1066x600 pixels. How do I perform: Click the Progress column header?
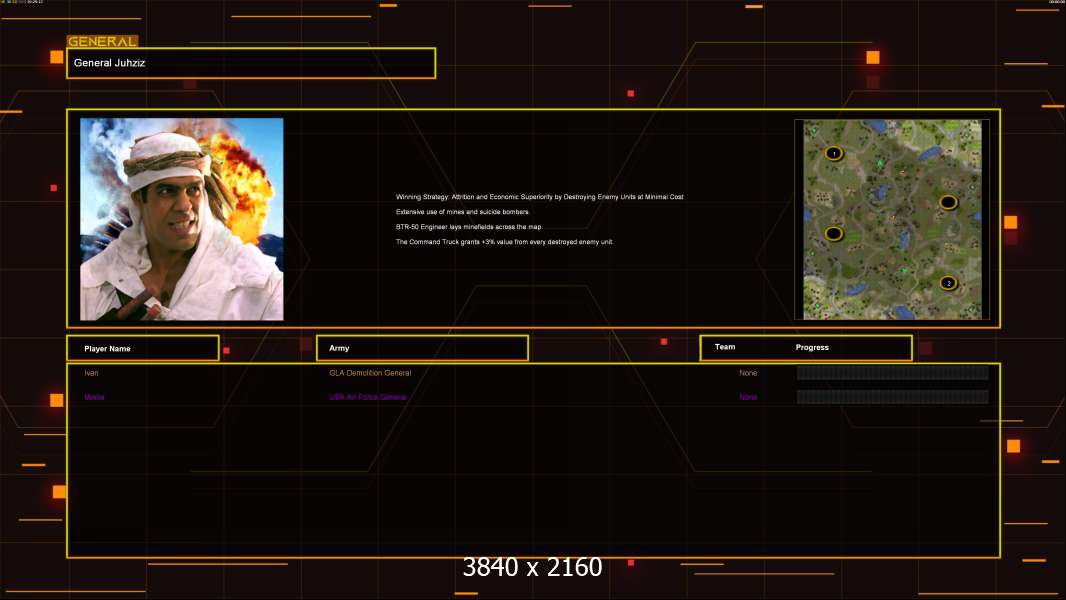point(812,347)
